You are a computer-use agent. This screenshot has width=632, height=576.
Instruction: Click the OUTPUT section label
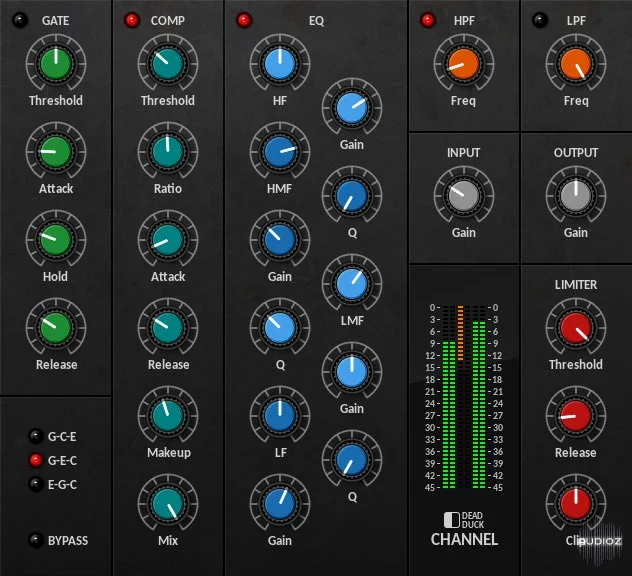tap(576, 153)
